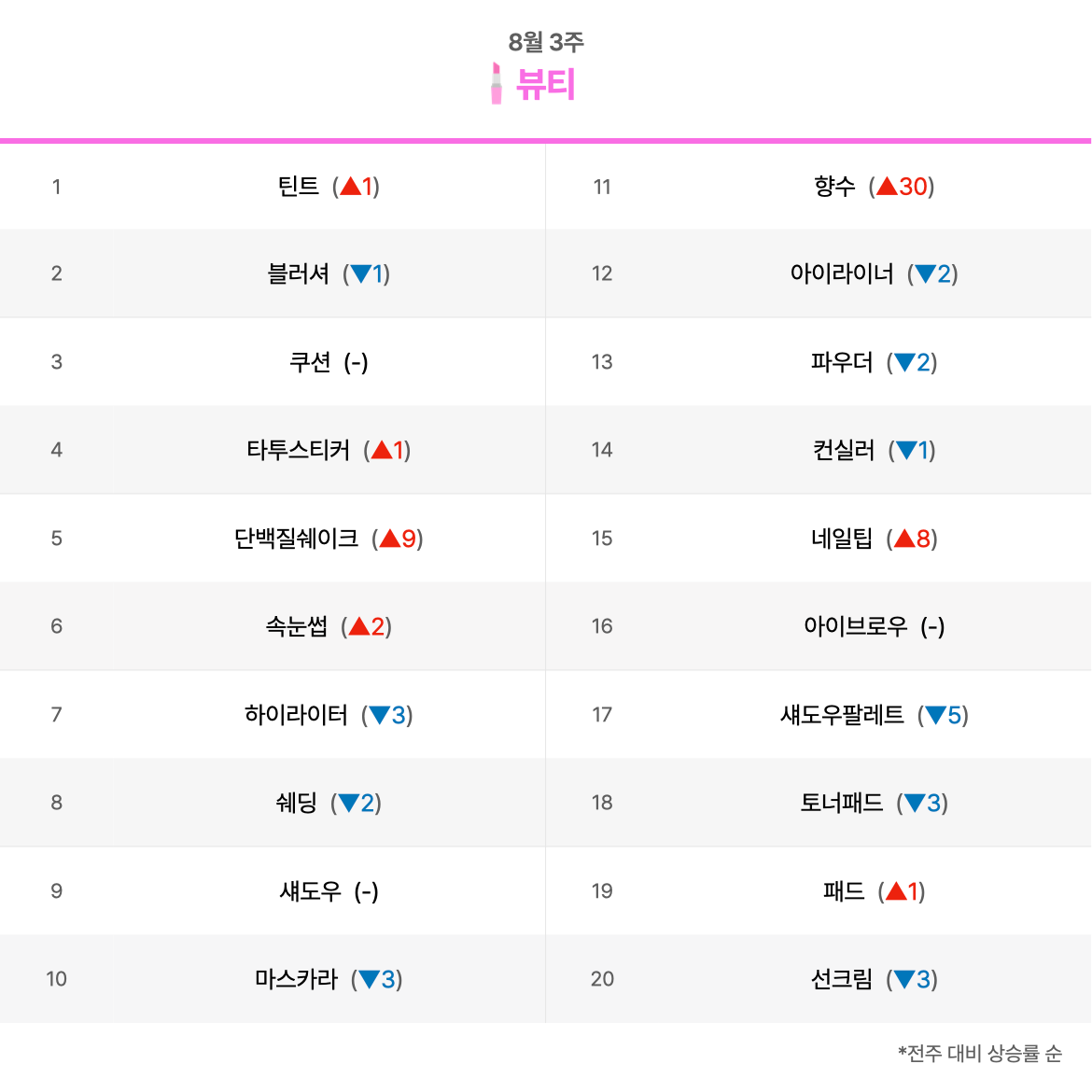Open the 선크림 entry at rank 20

[842, 979]
